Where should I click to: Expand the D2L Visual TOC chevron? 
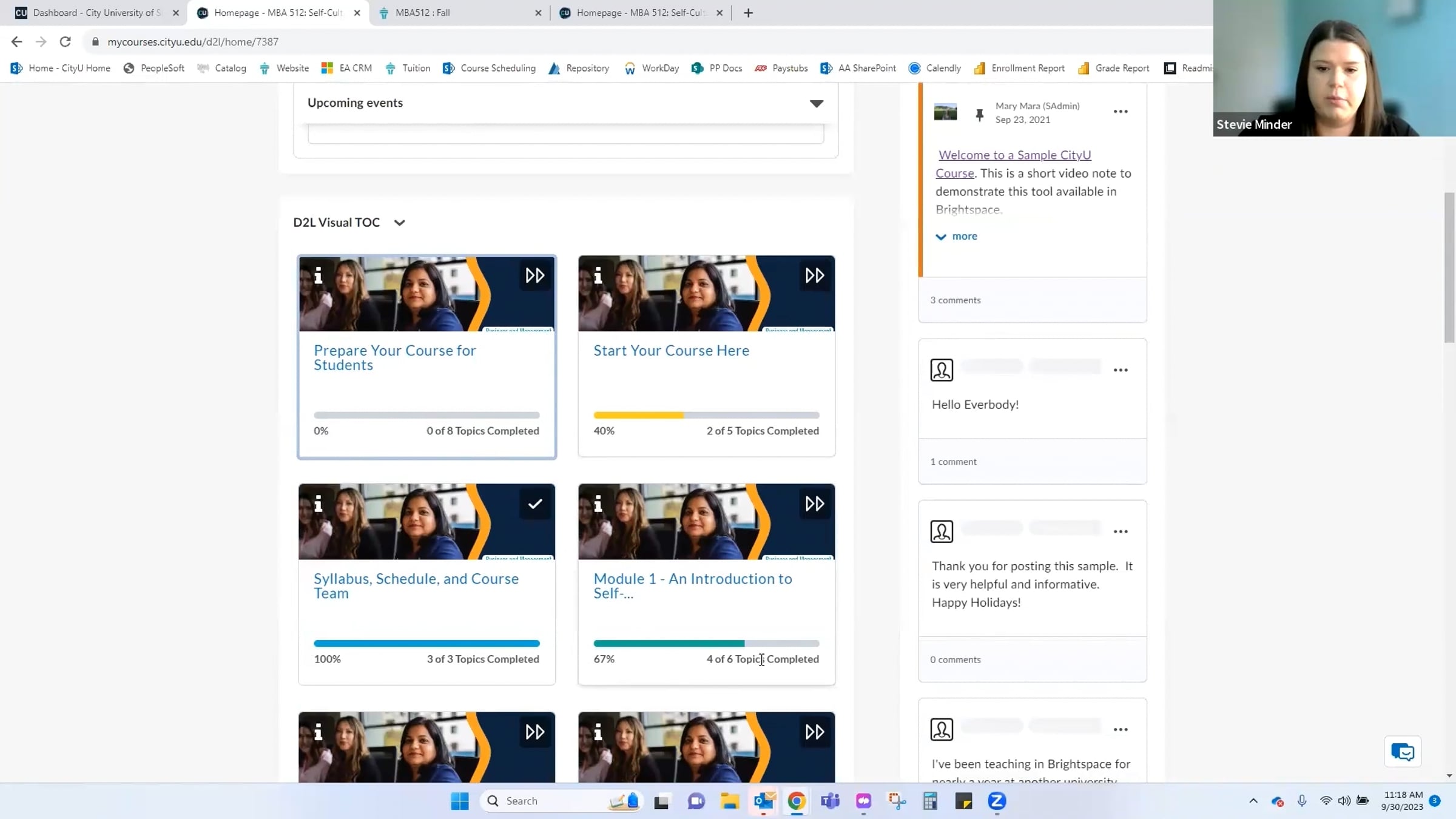pyautogui.click(x=399, y=223)
